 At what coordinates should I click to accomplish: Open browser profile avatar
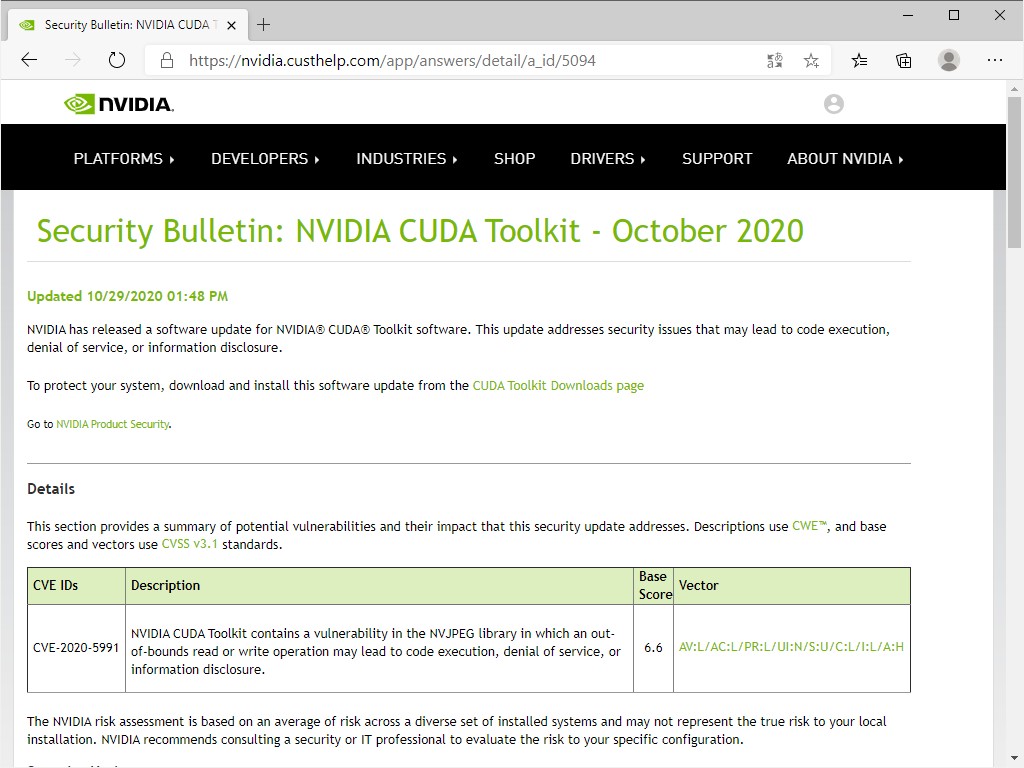point(948,60)
